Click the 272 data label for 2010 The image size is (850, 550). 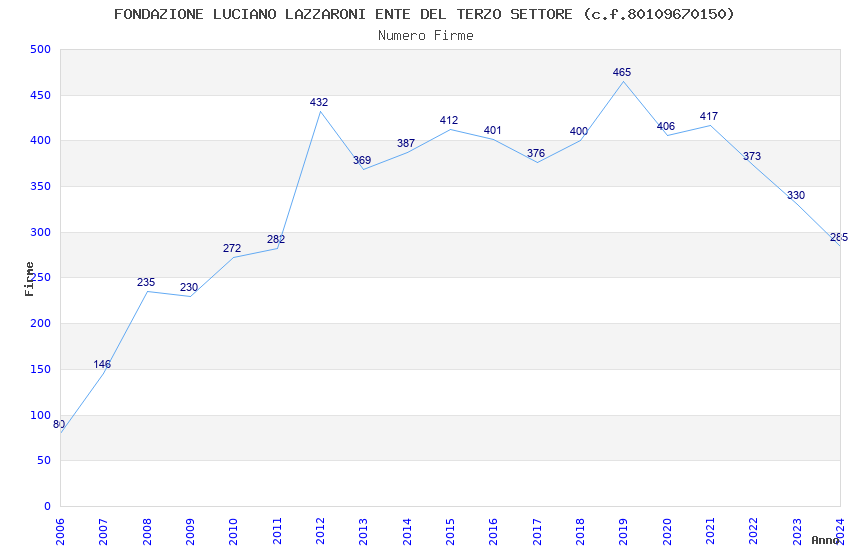tap(232, 248)
